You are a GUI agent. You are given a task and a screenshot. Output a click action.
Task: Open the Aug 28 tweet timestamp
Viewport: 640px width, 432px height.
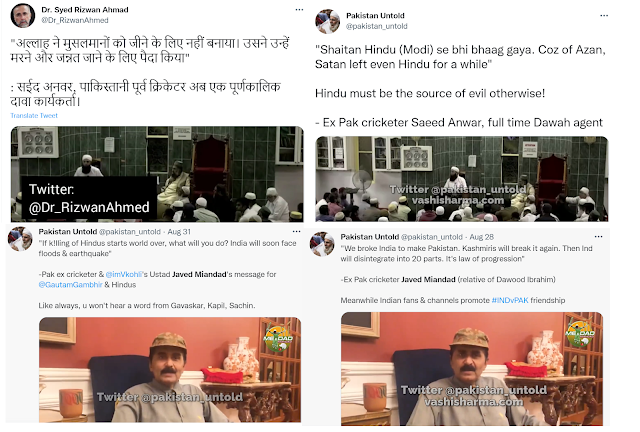(x=481, y=237)
